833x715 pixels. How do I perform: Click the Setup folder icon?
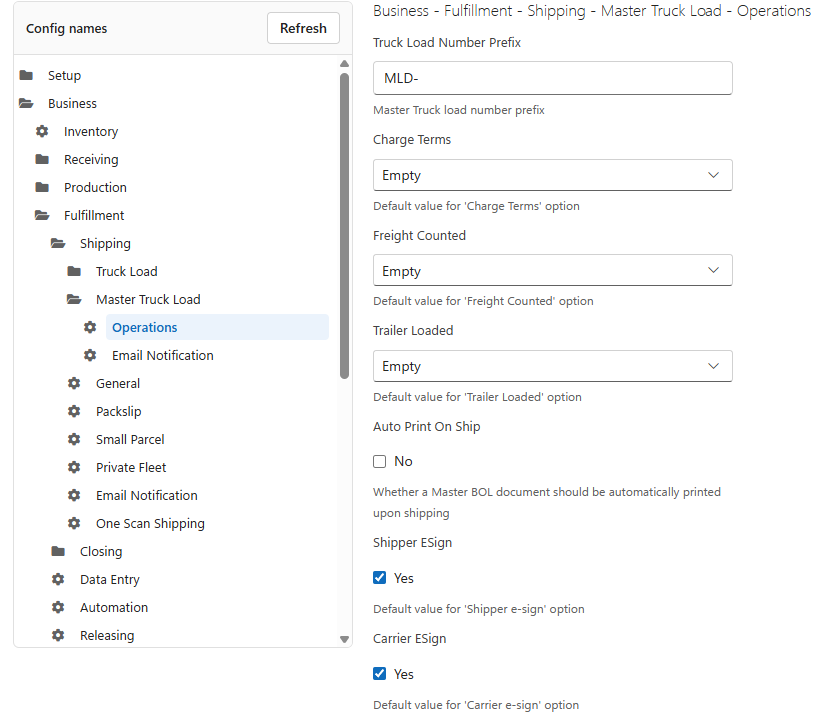[x=26, y=75]
